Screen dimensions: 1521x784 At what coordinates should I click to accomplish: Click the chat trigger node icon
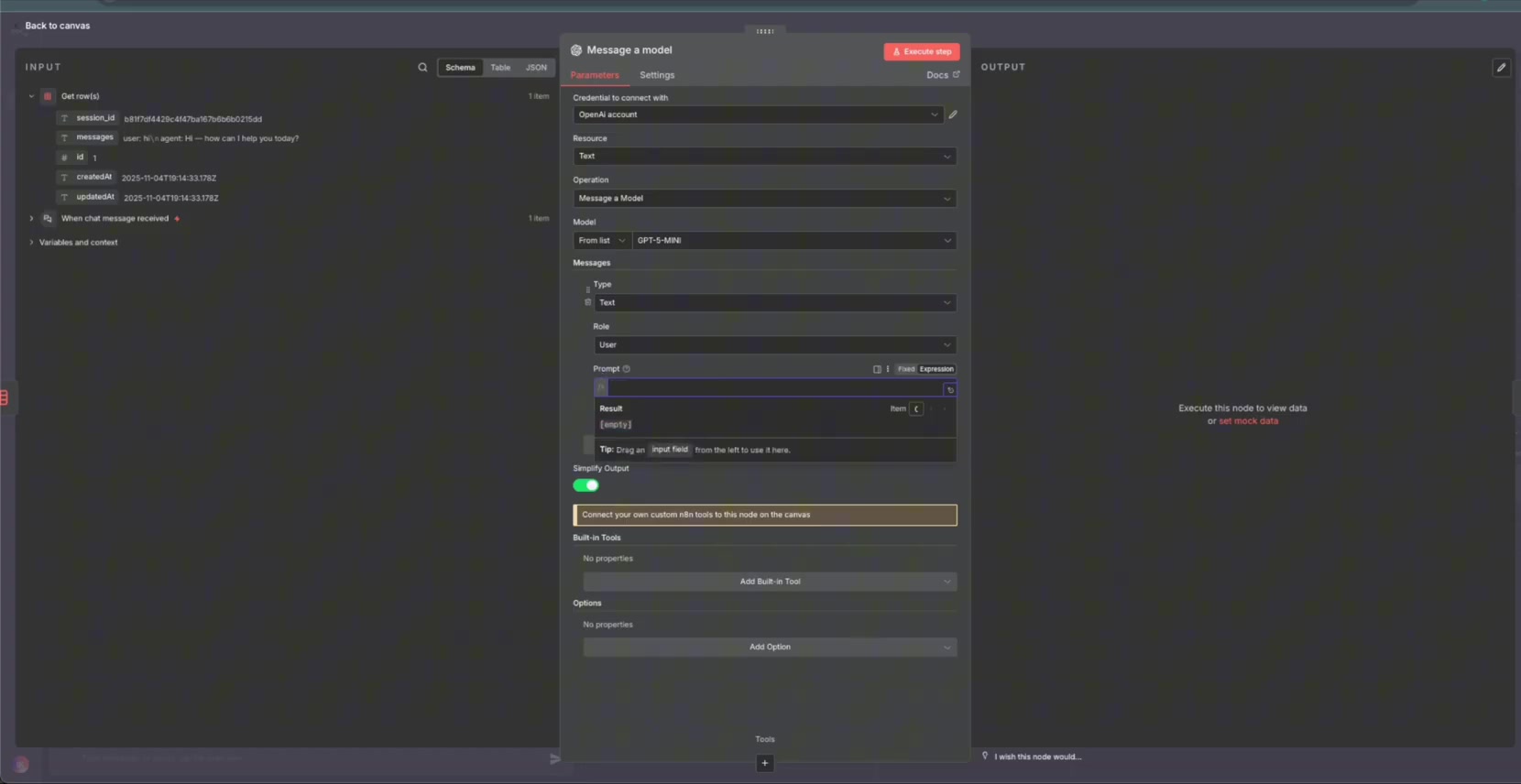48,219
